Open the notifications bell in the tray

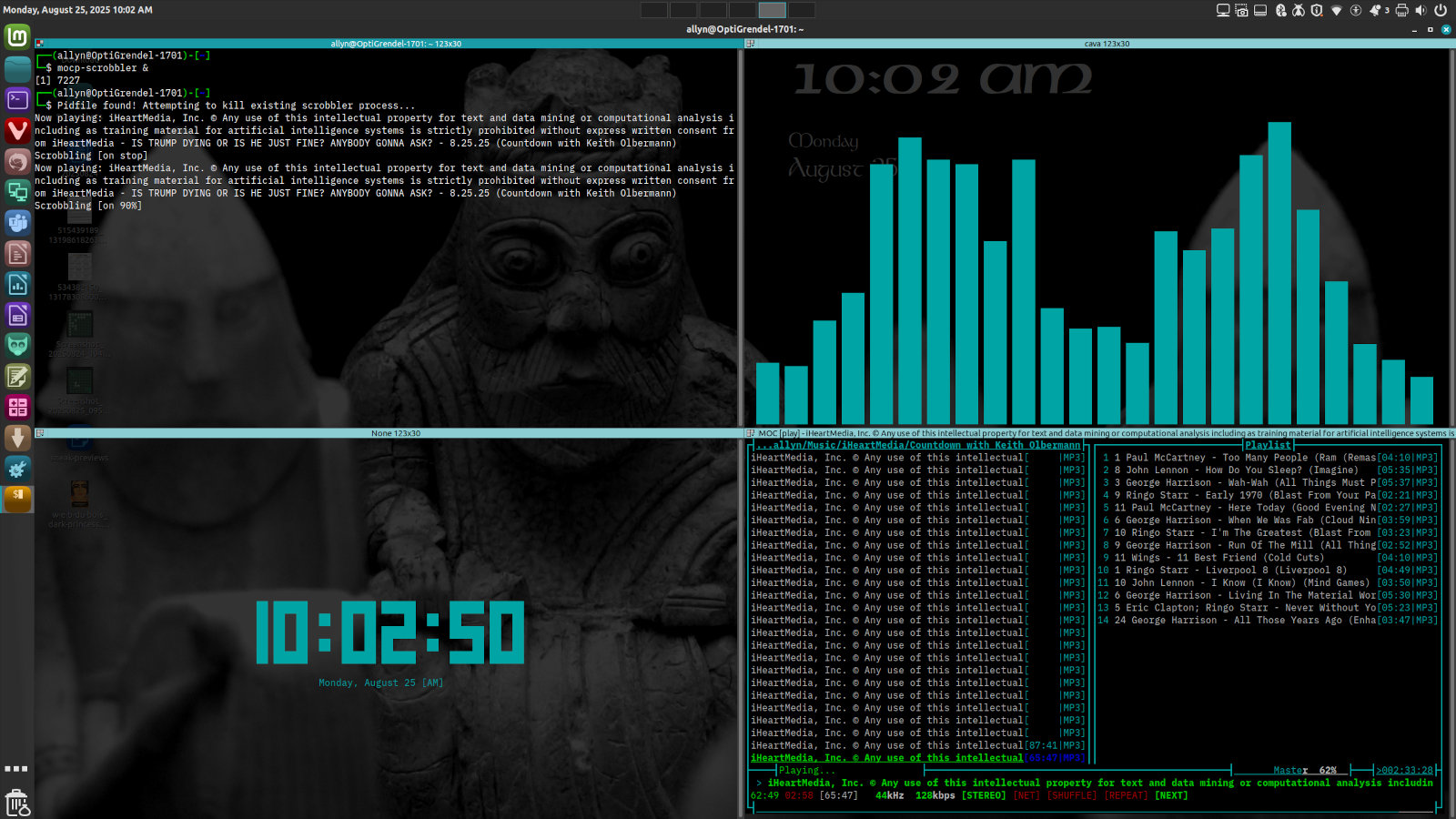tap(1375, 10)
